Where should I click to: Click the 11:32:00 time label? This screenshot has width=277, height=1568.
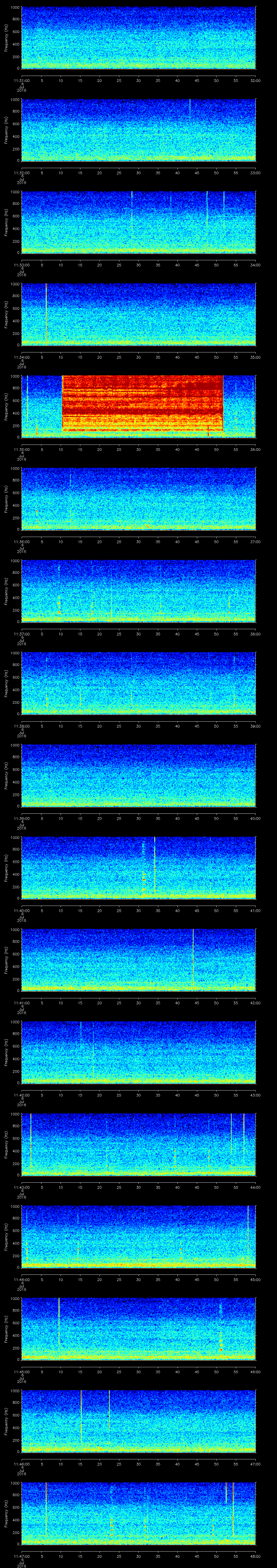coord(21,173)
